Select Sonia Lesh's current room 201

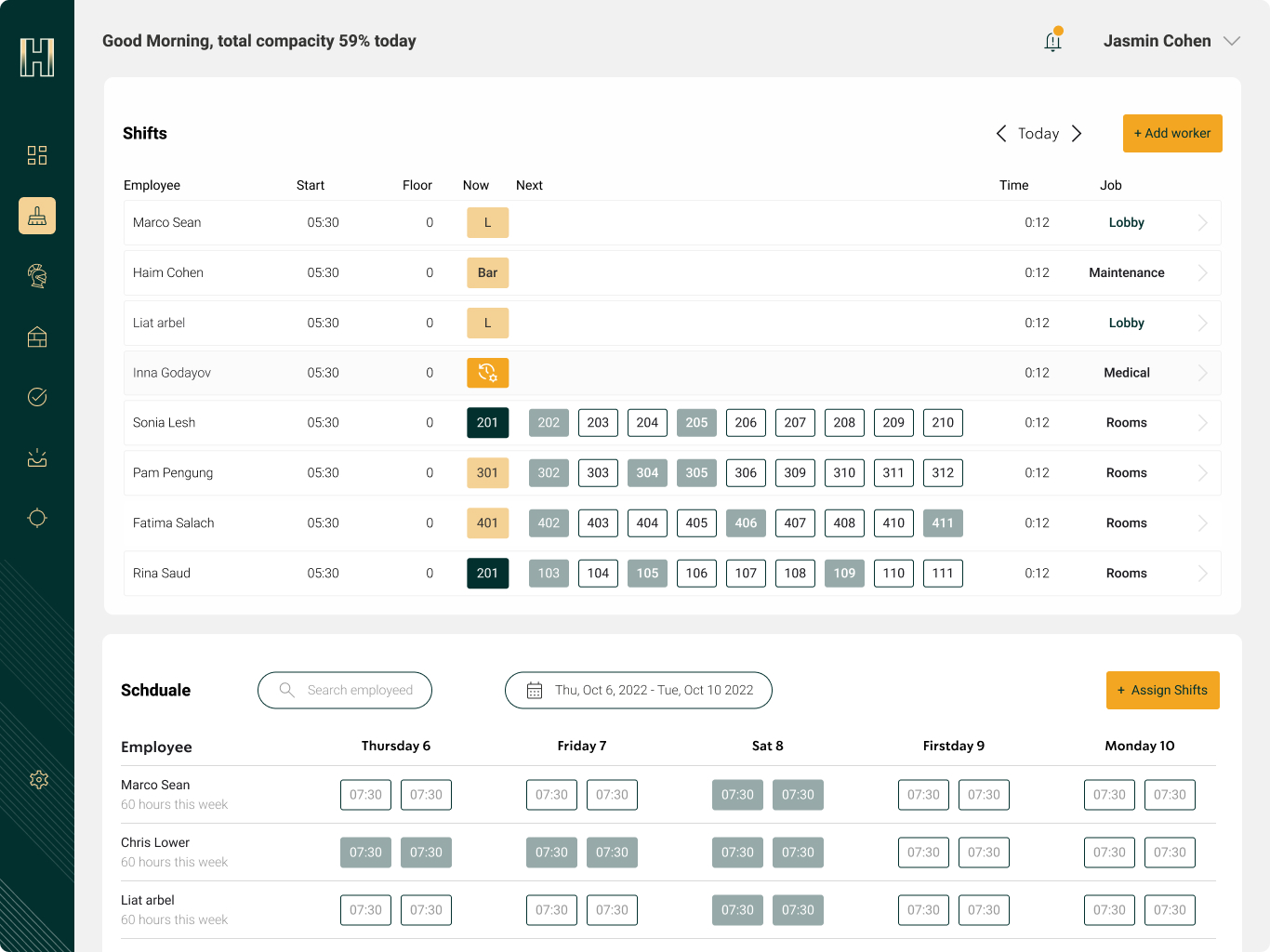point(487,423)
